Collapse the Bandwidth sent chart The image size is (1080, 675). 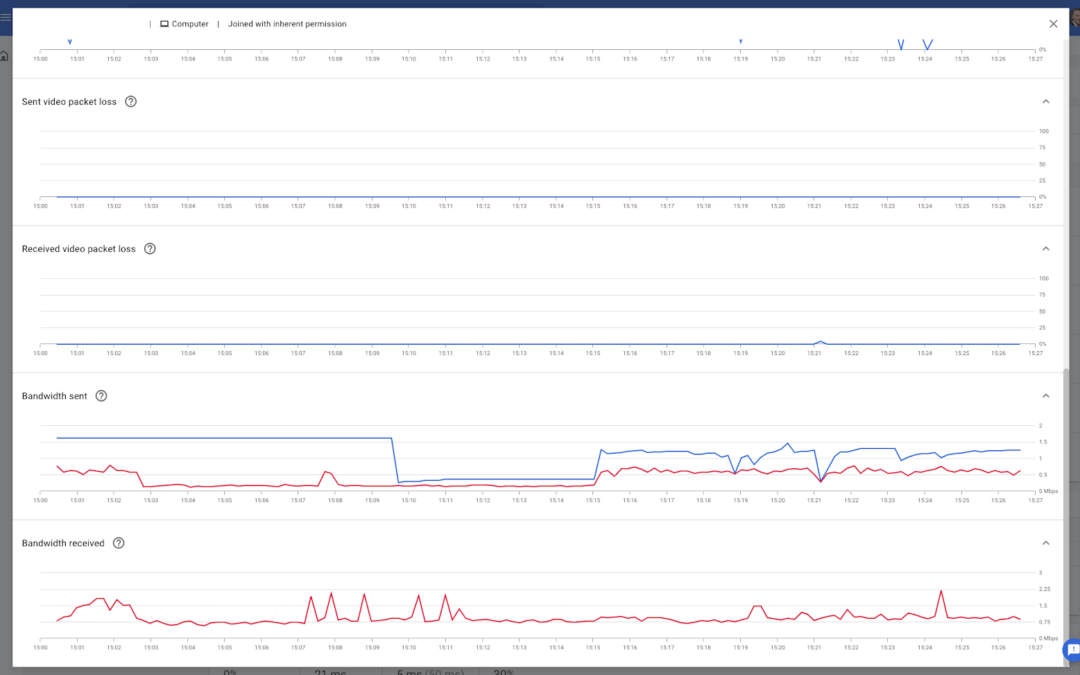[x=1046, y=396]
